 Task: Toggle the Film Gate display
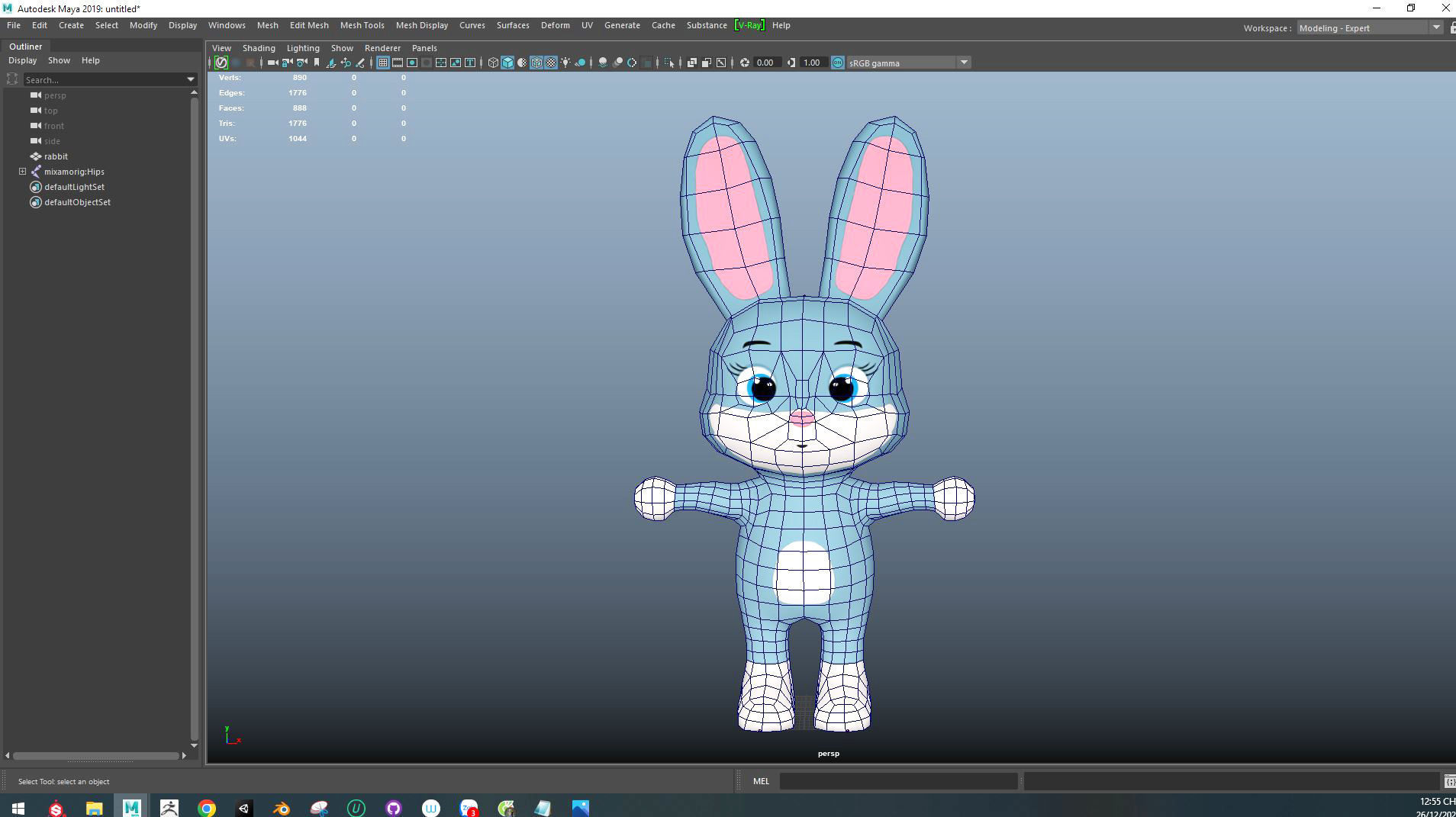398,63
